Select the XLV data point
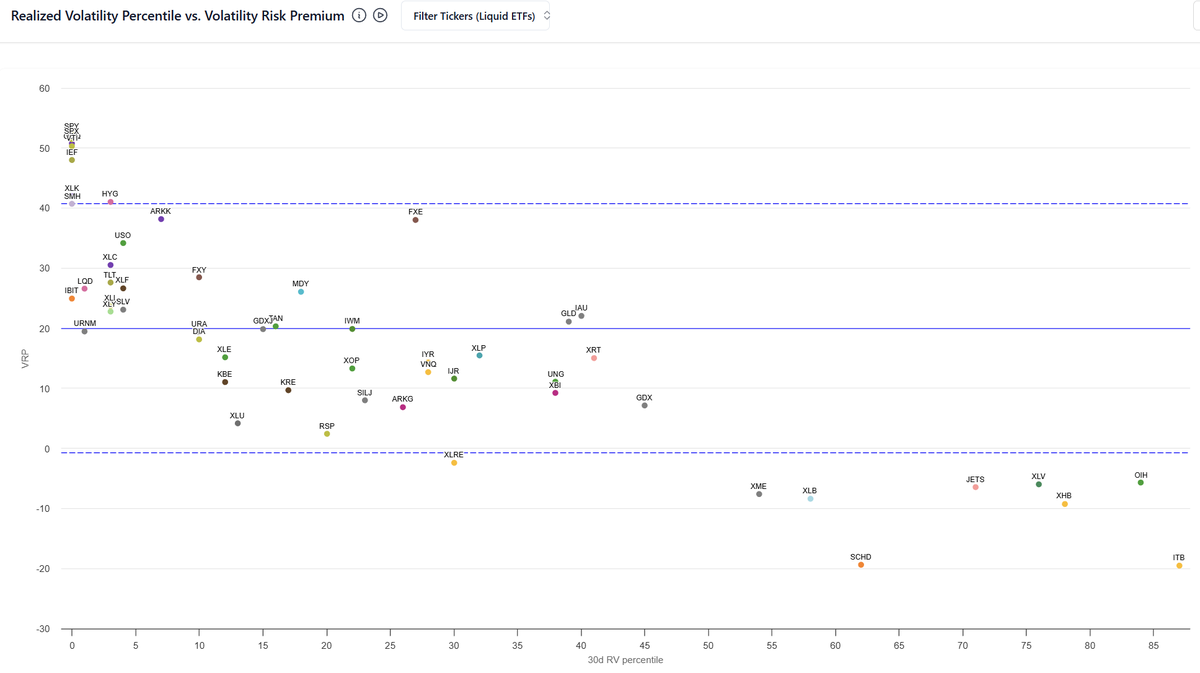This screenshot has height=673, width=1200. (x=1039, y=484)
